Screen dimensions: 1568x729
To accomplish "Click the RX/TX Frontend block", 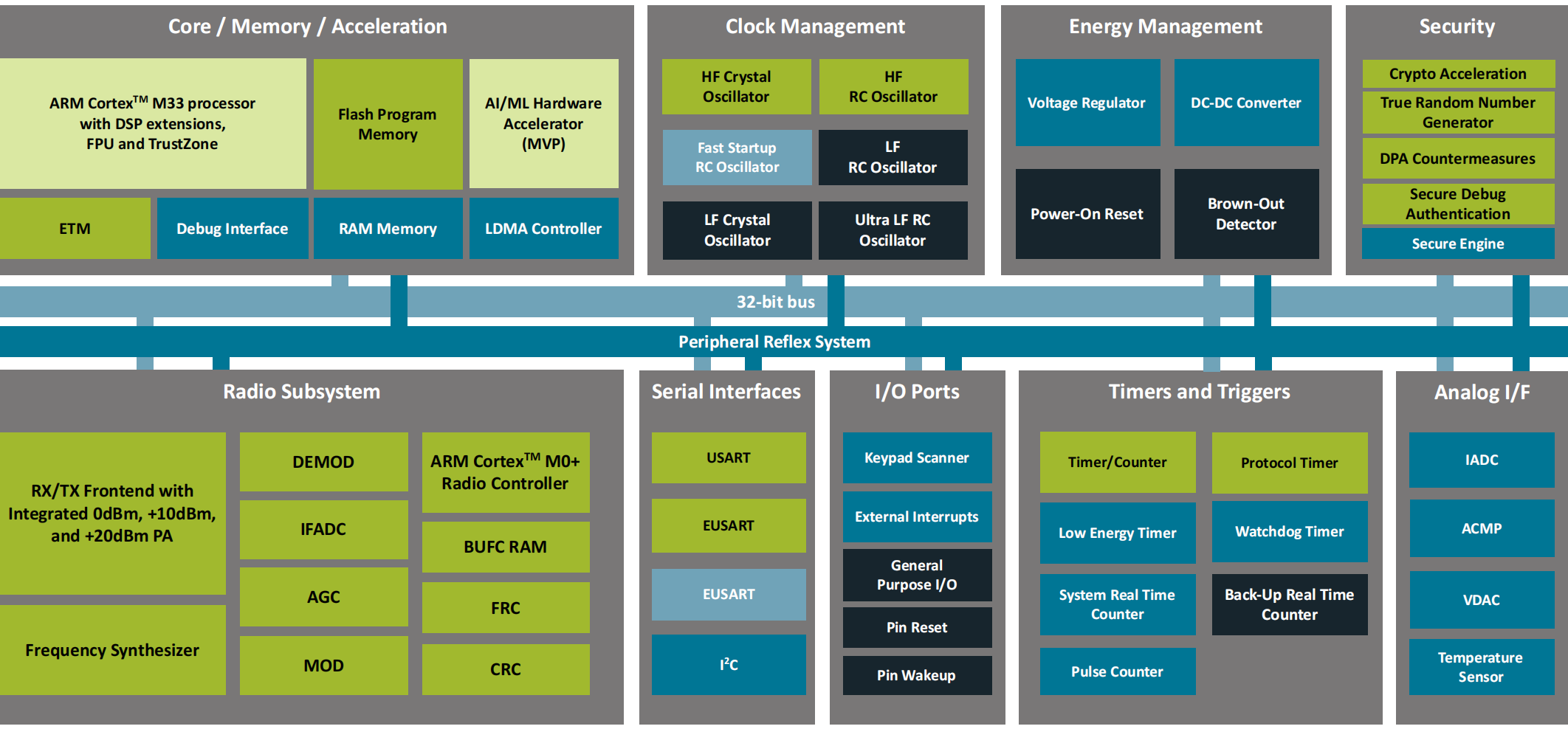I will (112, 513).
